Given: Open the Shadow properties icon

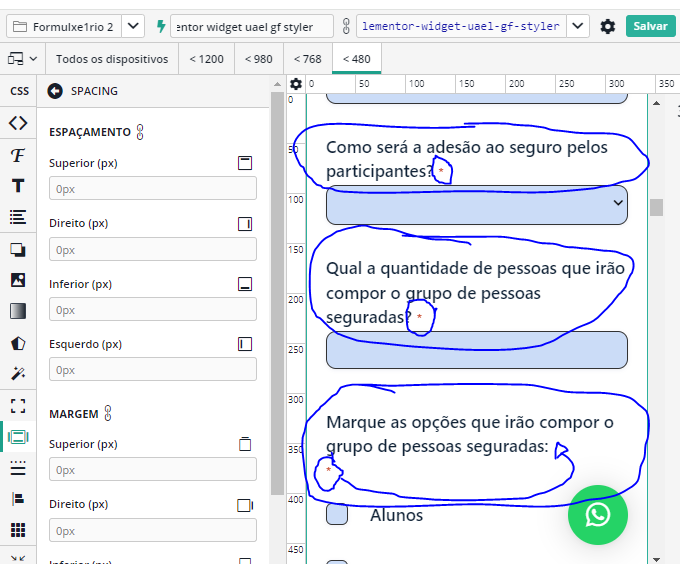Looking at the screenshot, I should point(18,249).
